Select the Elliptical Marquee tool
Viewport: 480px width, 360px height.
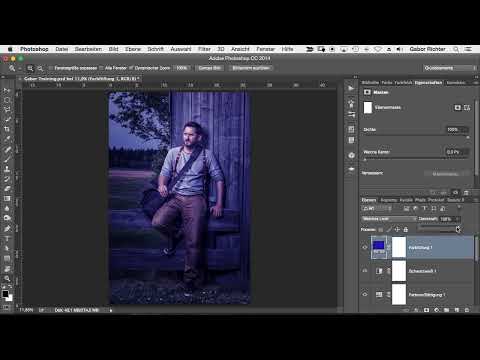tap(7, 100)
